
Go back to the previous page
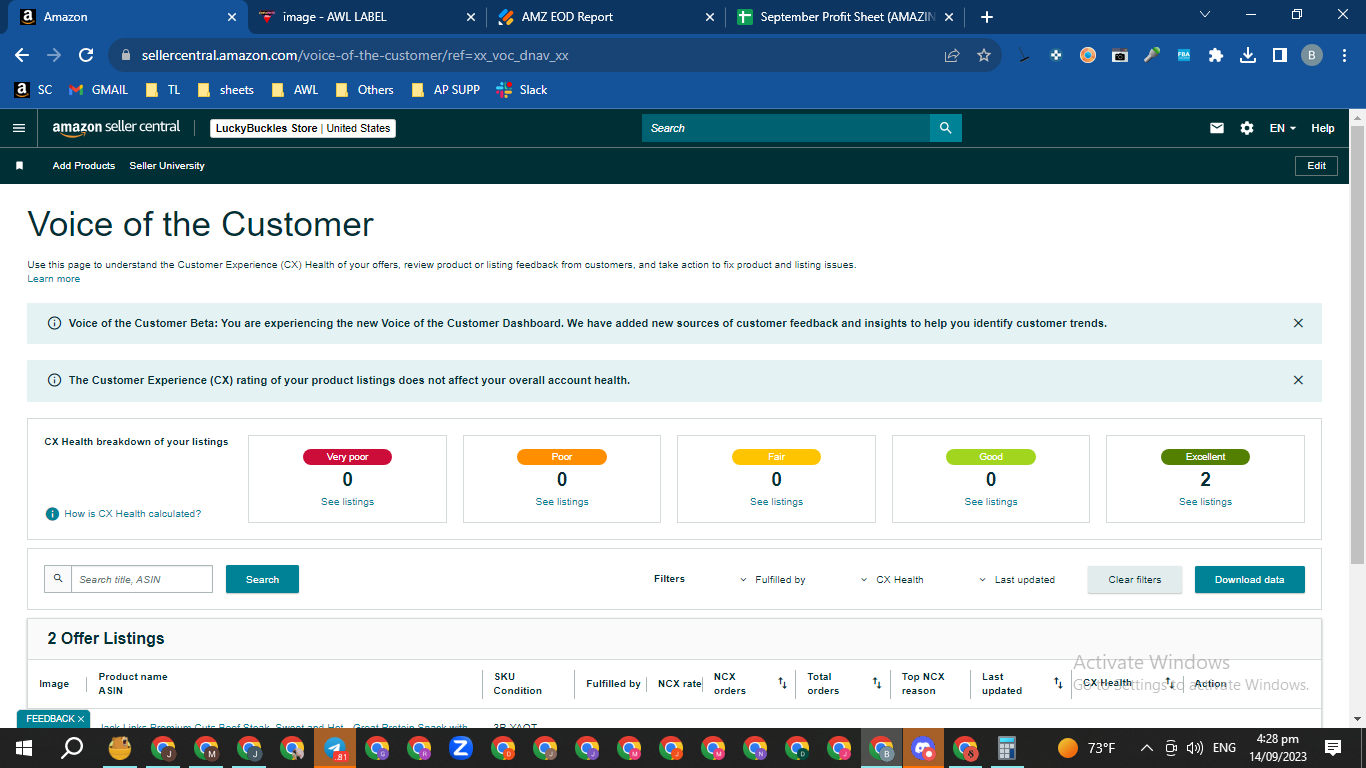coord(22,56)
